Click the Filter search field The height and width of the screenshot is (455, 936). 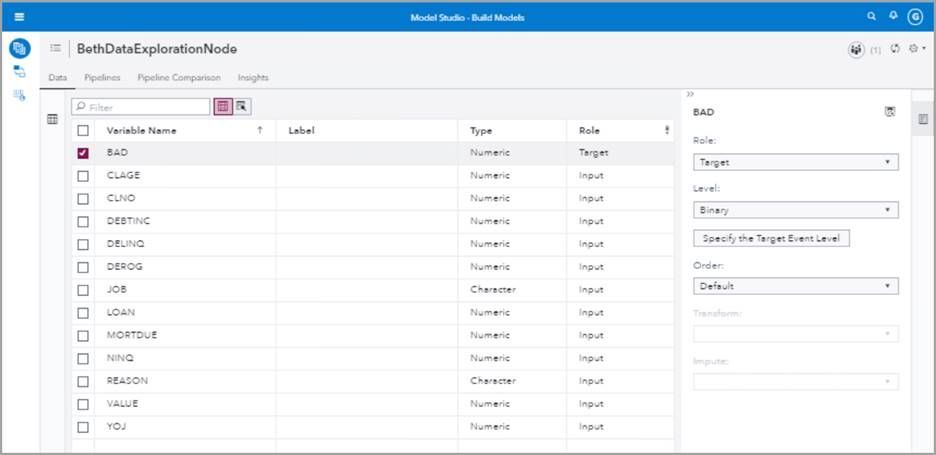pyautogui.click(x=141, y=107)
